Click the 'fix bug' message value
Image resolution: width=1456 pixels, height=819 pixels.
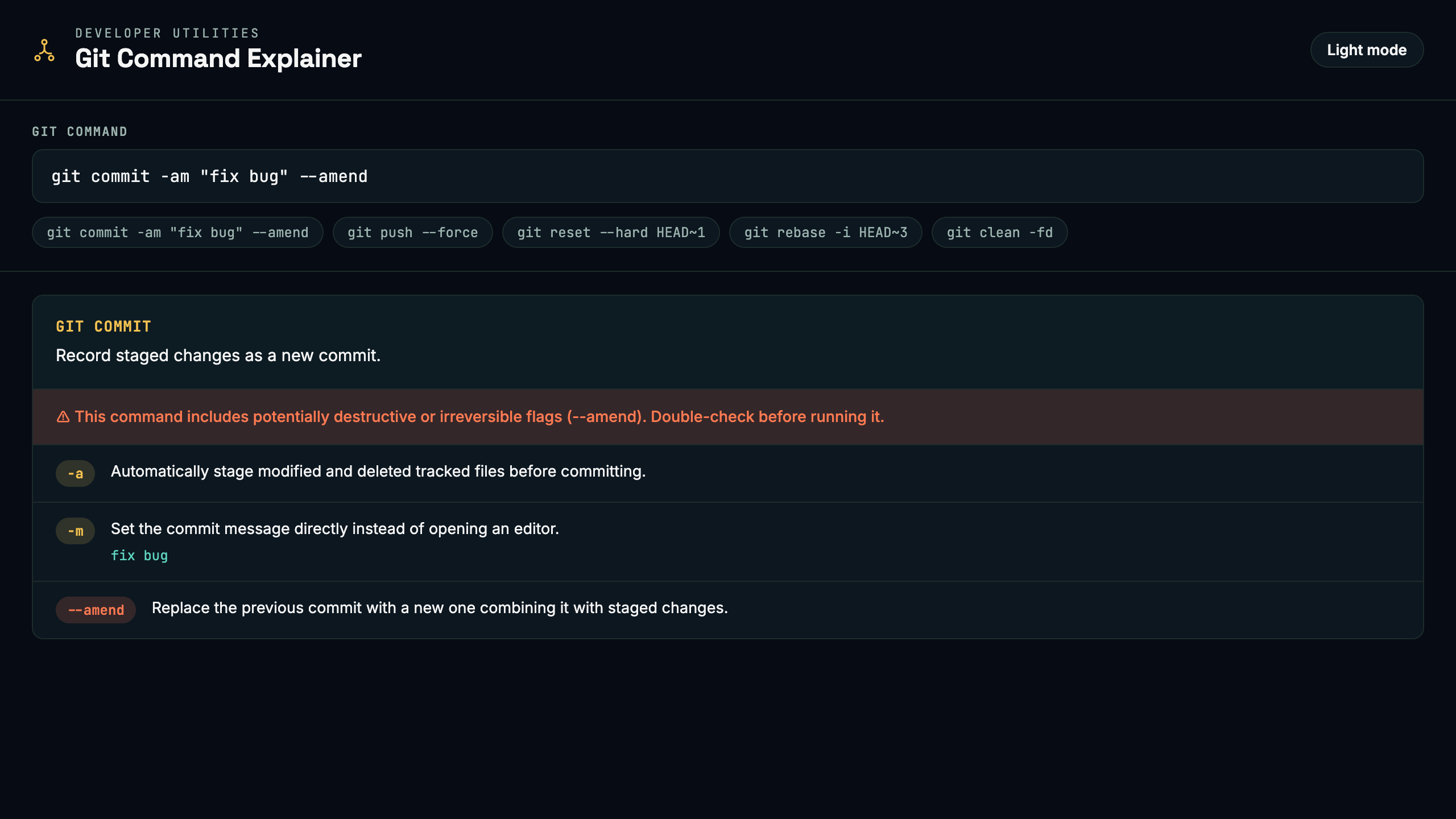coord(139,556)
